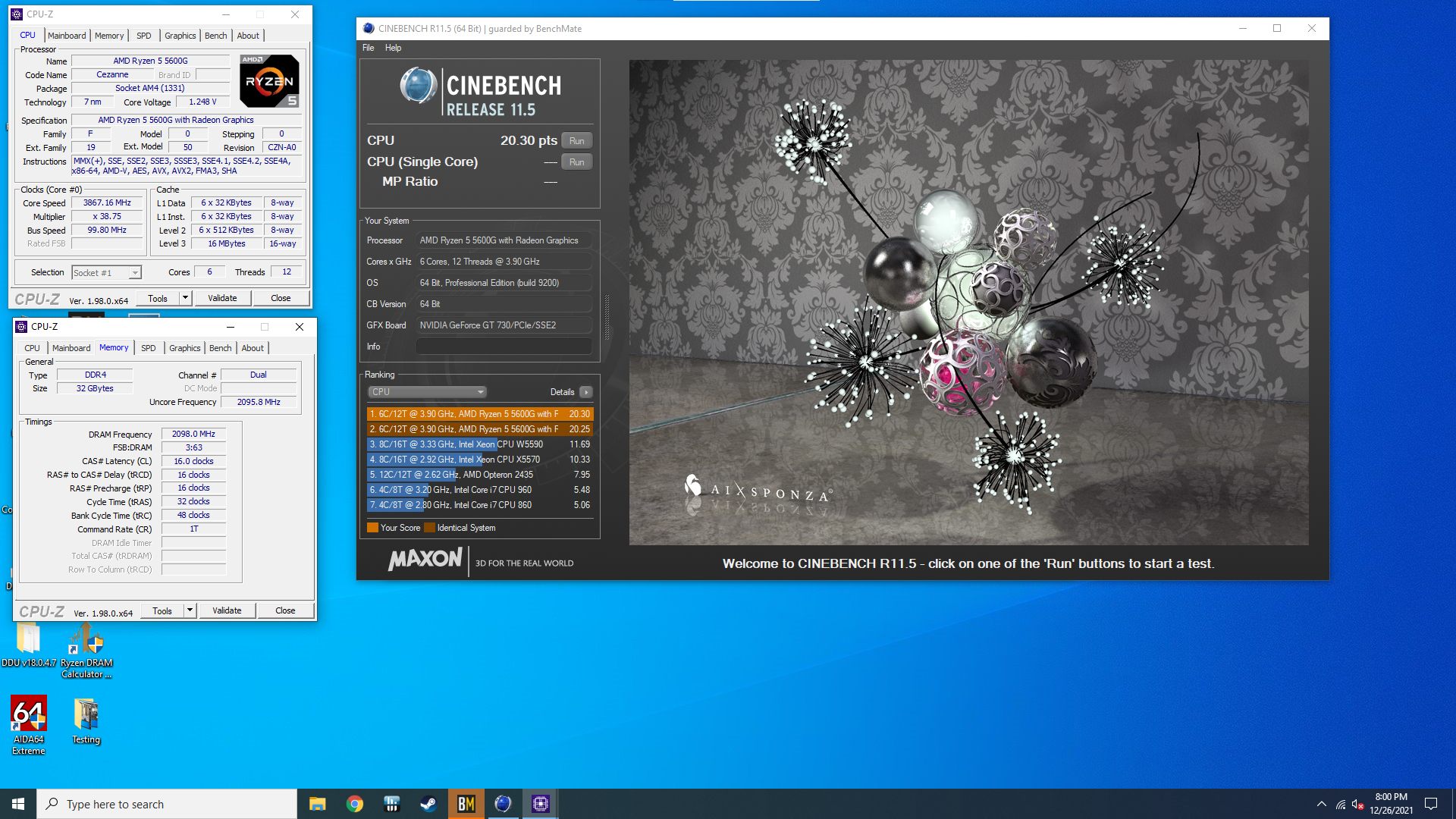Click the MAXON logo
The width and height of the screenshot is (1456, 819).
click(x=425, y=560)
